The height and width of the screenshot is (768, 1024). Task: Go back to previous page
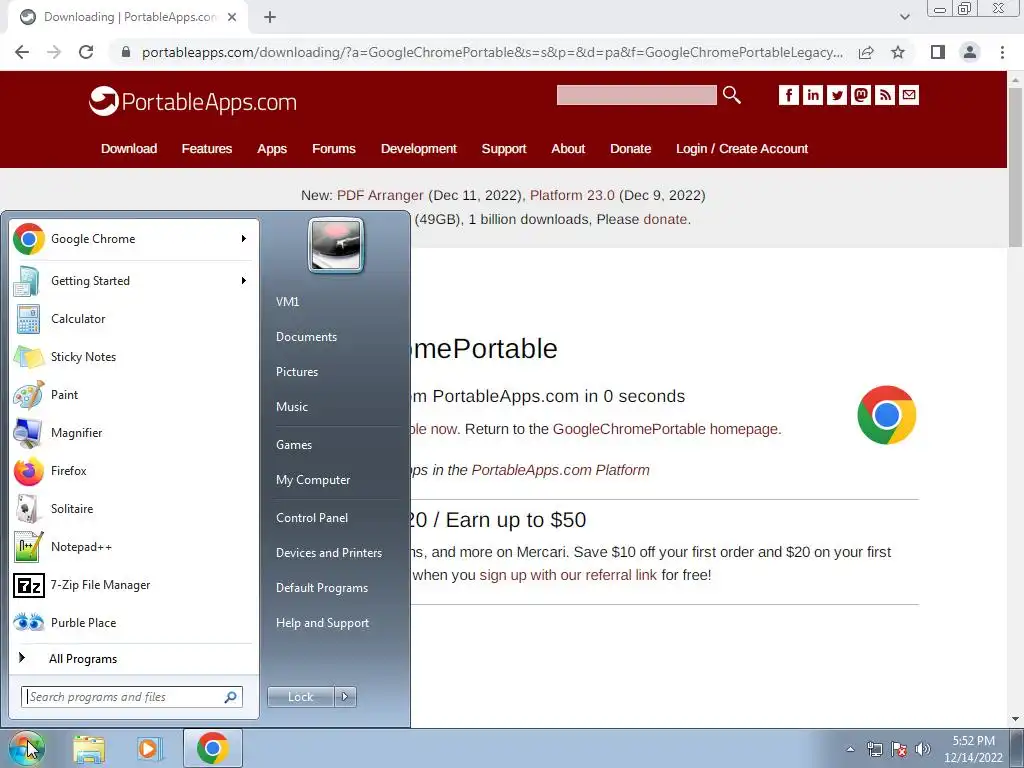point(22,52)
